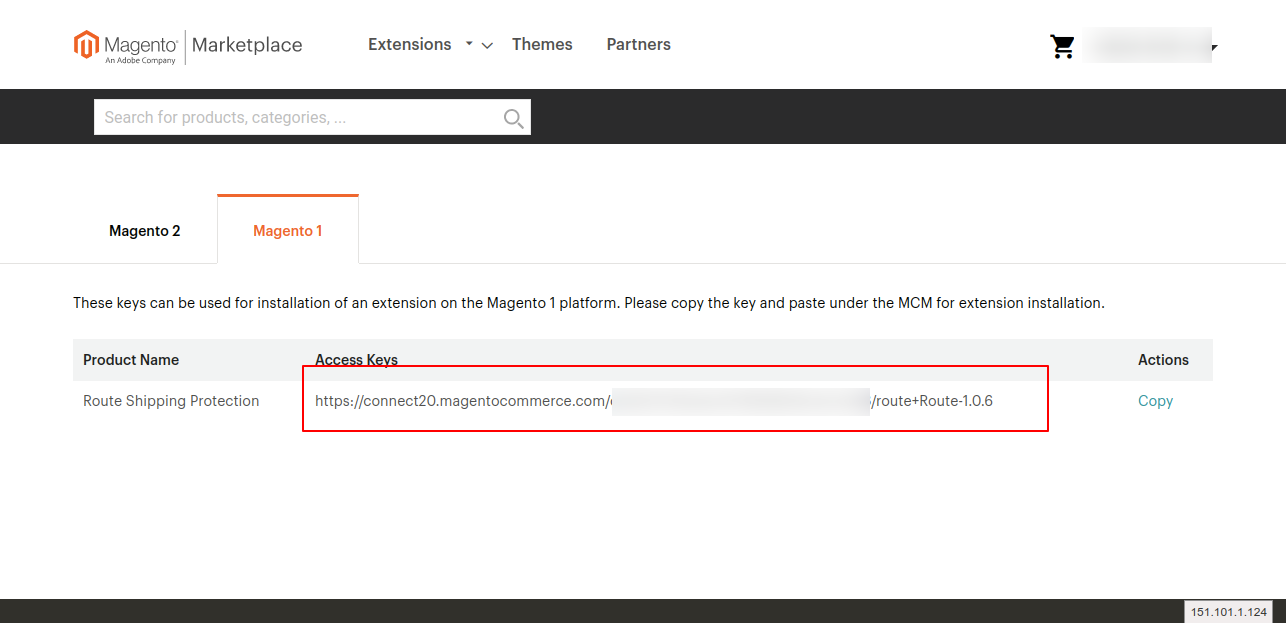The width and height of the screenshot is (1286, 623).
Task: Switch to the Magento 2 tab
Action: (x=145, y=231)
